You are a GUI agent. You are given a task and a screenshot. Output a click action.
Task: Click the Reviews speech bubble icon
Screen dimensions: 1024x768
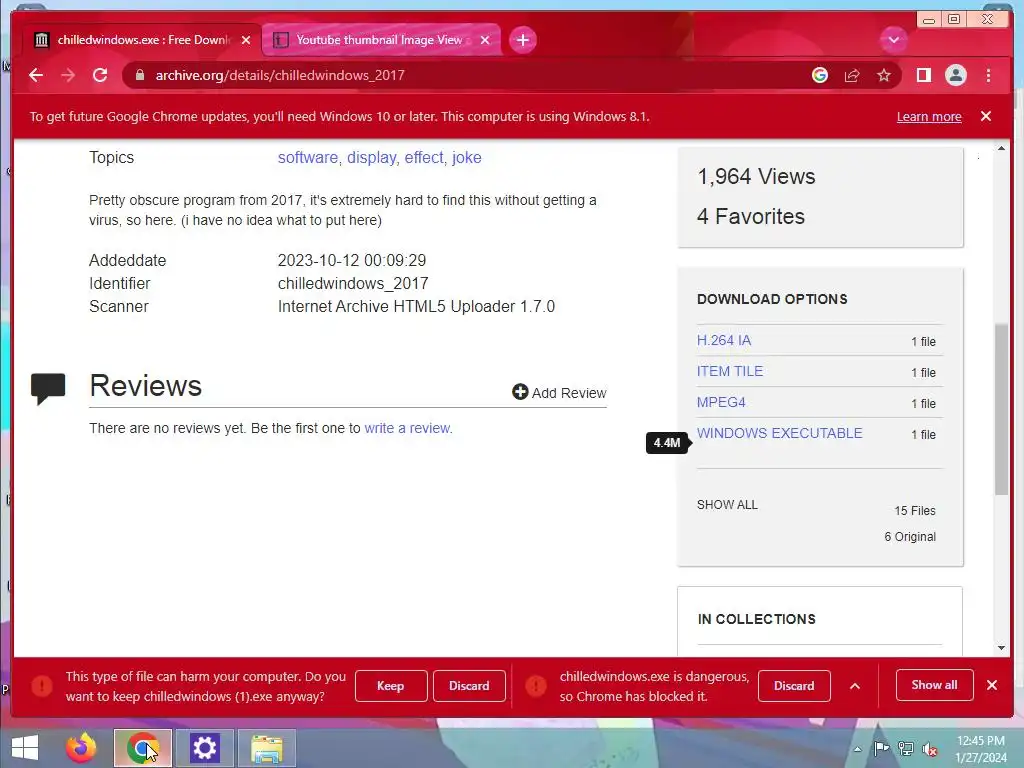[x=48, y=389]
